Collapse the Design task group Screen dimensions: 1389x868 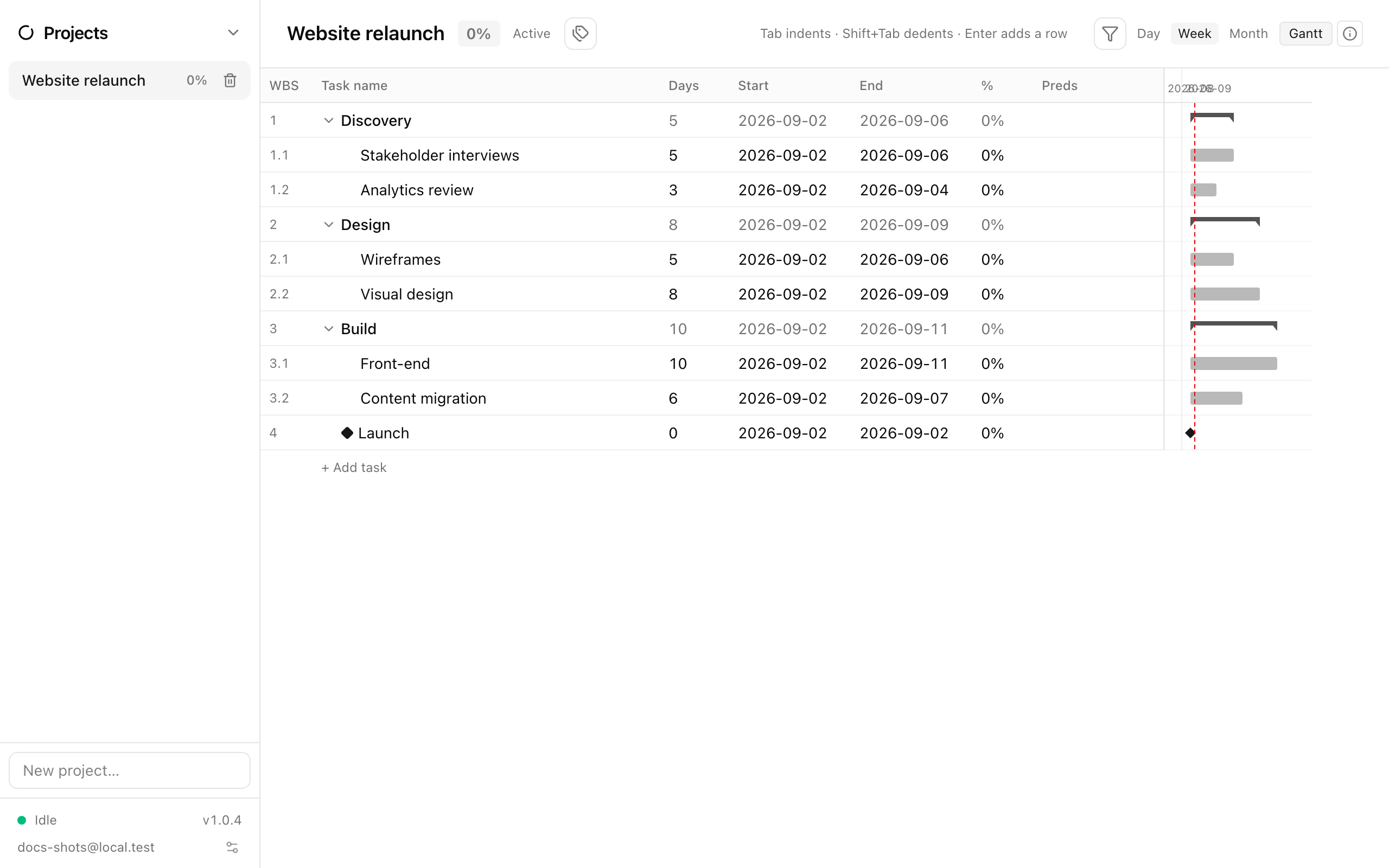pos(328,225)
